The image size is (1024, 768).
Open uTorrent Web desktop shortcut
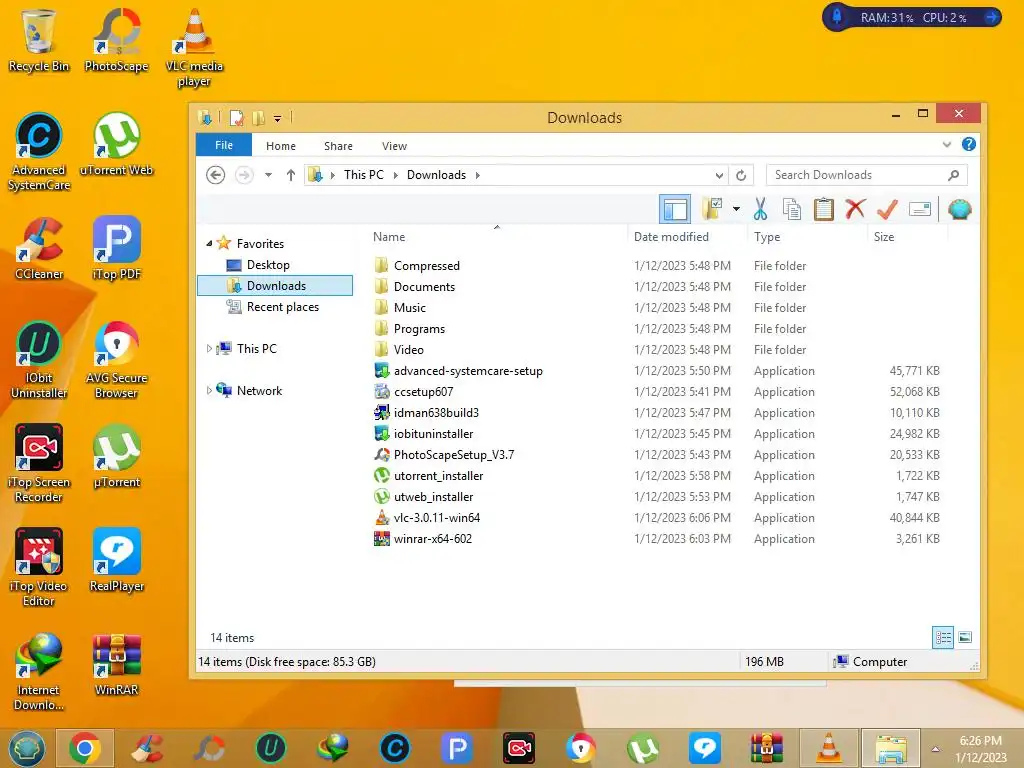116,144
